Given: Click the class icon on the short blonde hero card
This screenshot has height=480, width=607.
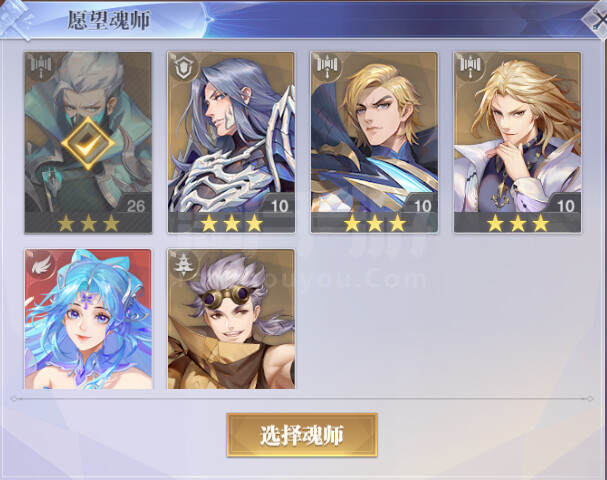Looking at the screenshot, I should (328, 65).
